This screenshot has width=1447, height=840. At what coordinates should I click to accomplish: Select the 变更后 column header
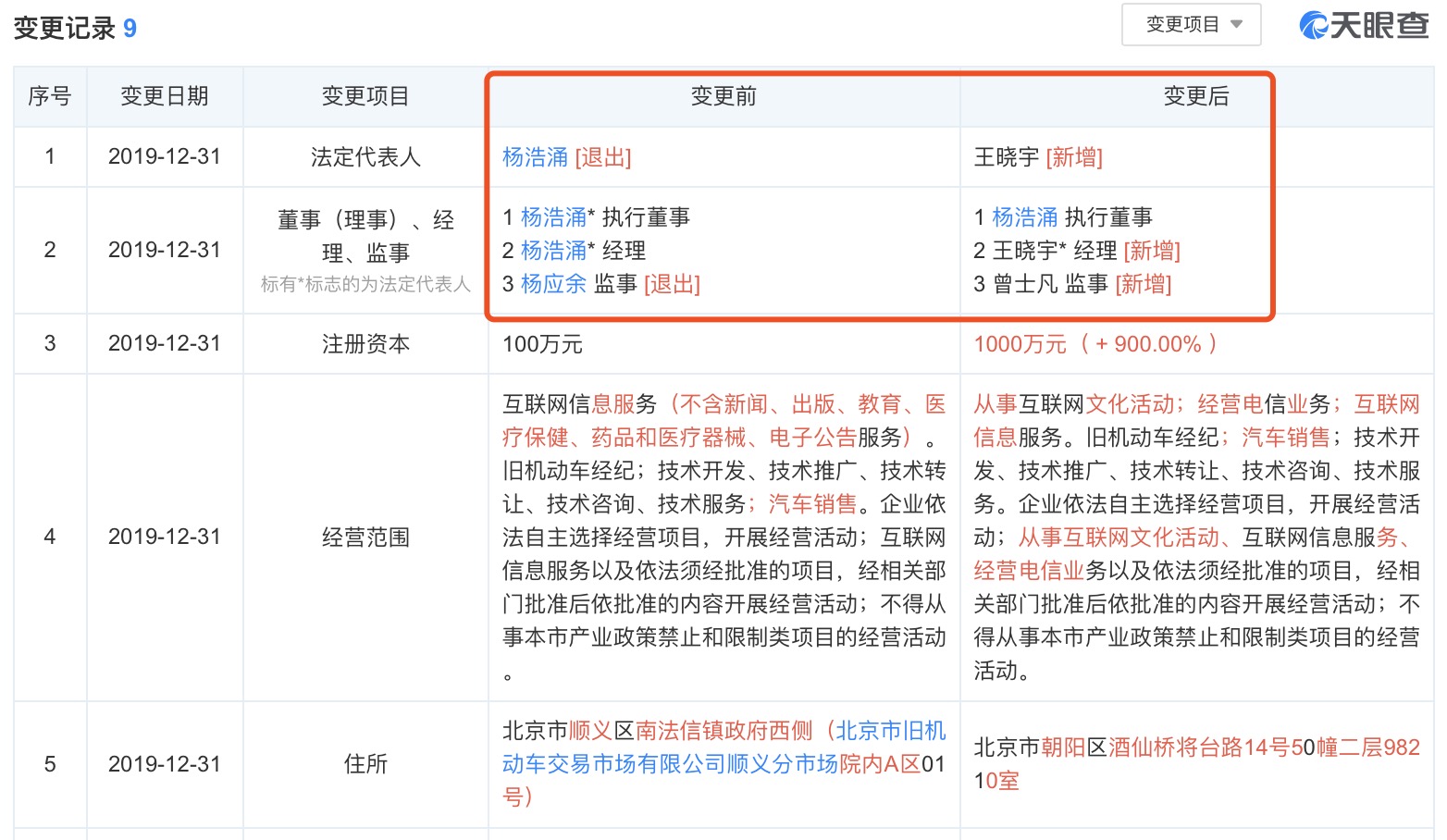[x=1196, y=96]
